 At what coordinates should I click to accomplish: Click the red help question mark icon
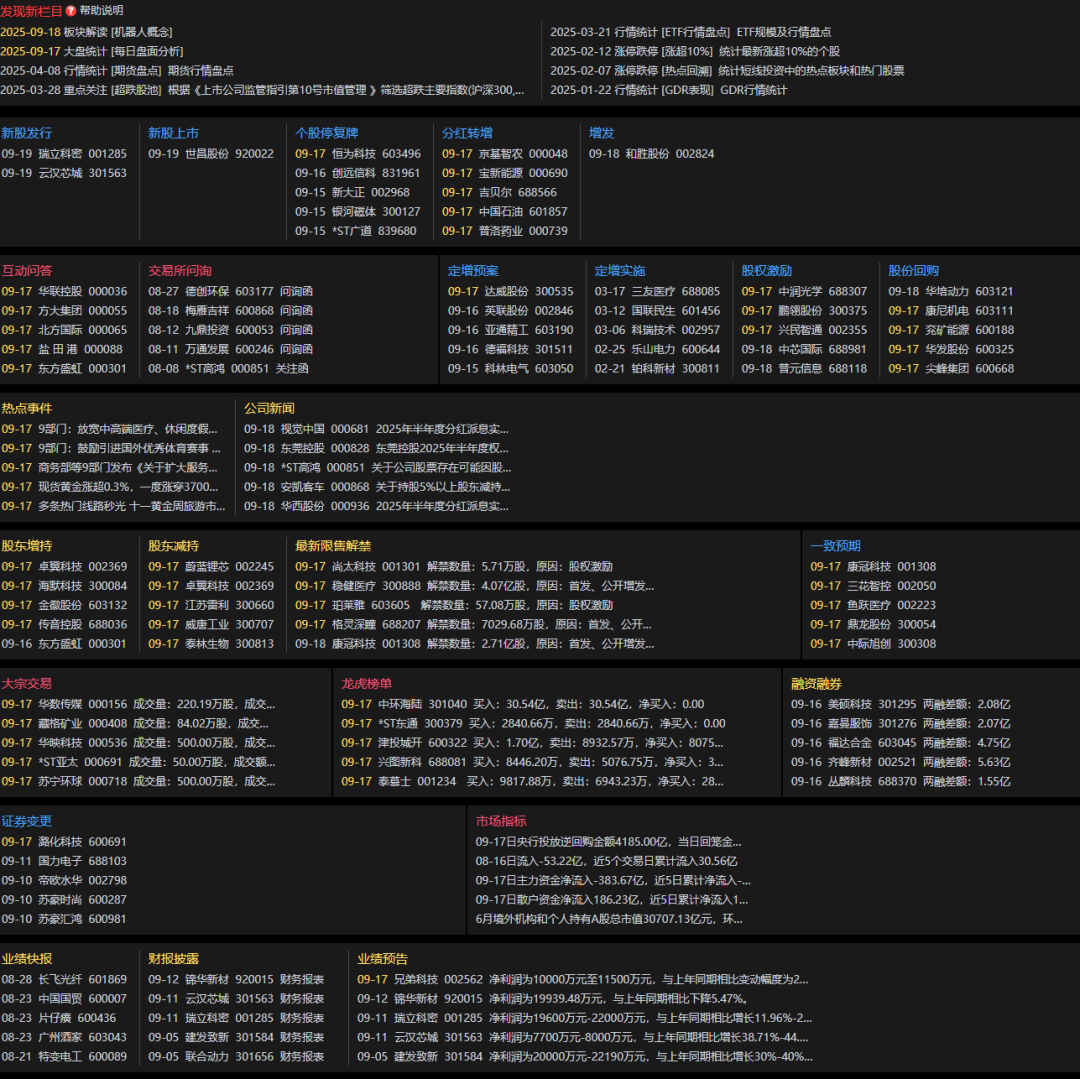(71, 11)
